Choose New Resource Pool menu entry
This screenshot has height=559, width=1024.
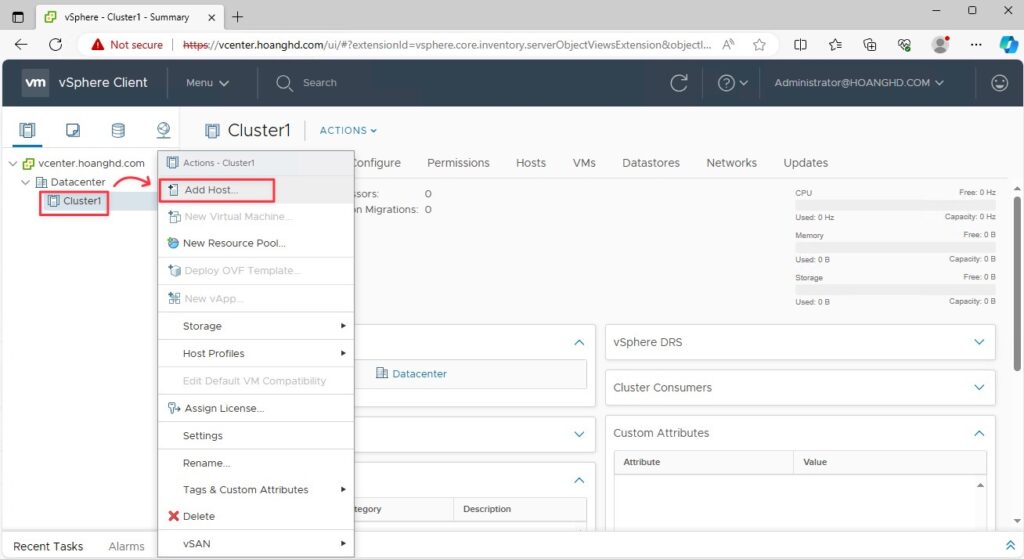[256, 243]
